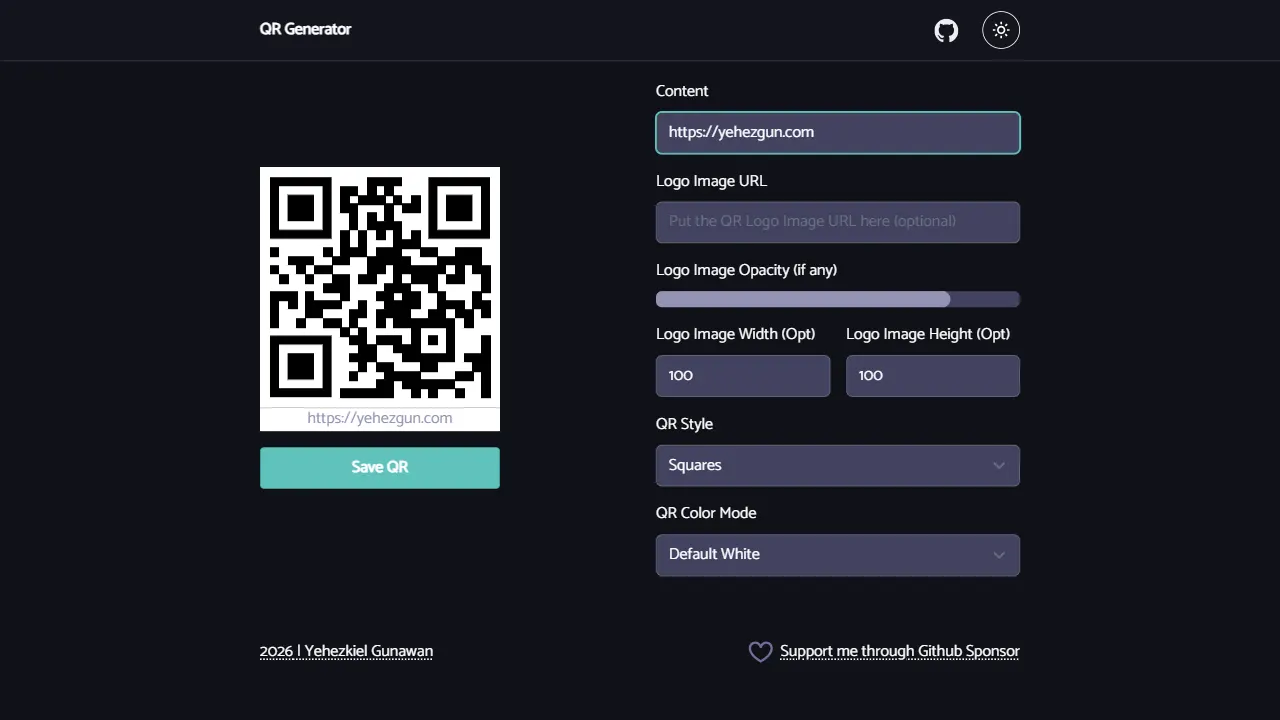
Task: Open the GitHub repository icon
Action: (x=946, y=30)
